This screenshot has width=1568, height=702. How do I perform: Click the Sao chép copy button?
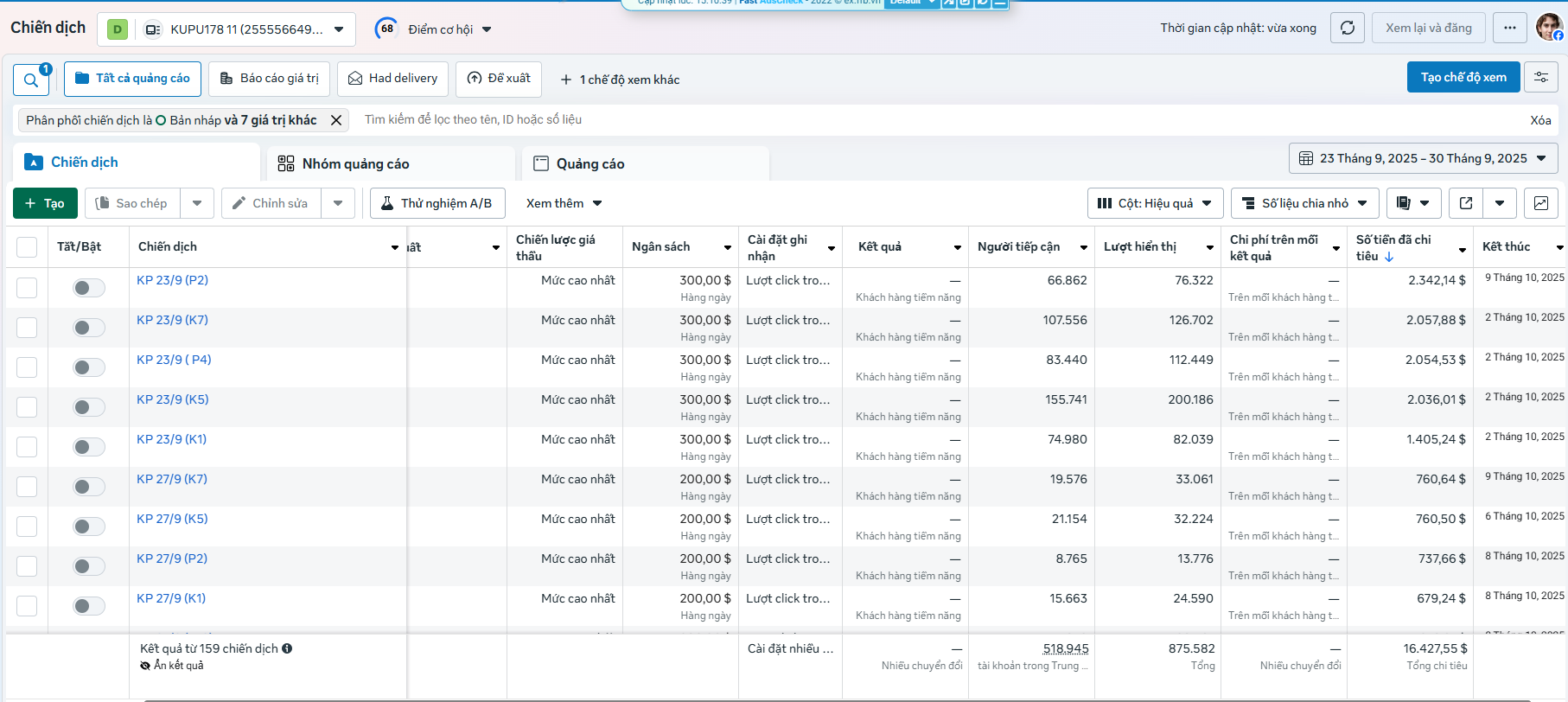[x=132, y=203]
